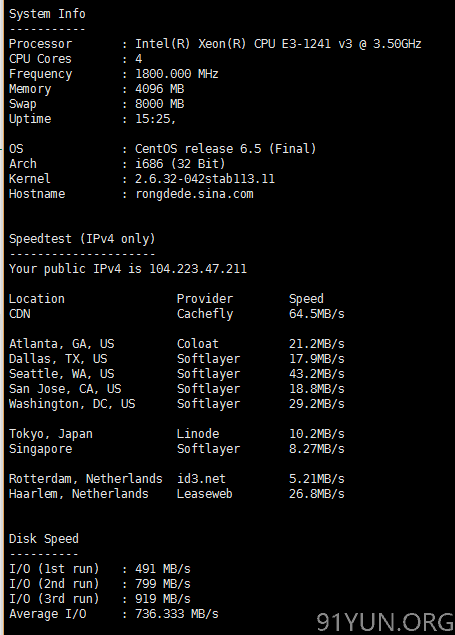Select the public IPv4 address 104.223.47.211
Viewport: 455px width, 635px height.
tap(198, 268)
